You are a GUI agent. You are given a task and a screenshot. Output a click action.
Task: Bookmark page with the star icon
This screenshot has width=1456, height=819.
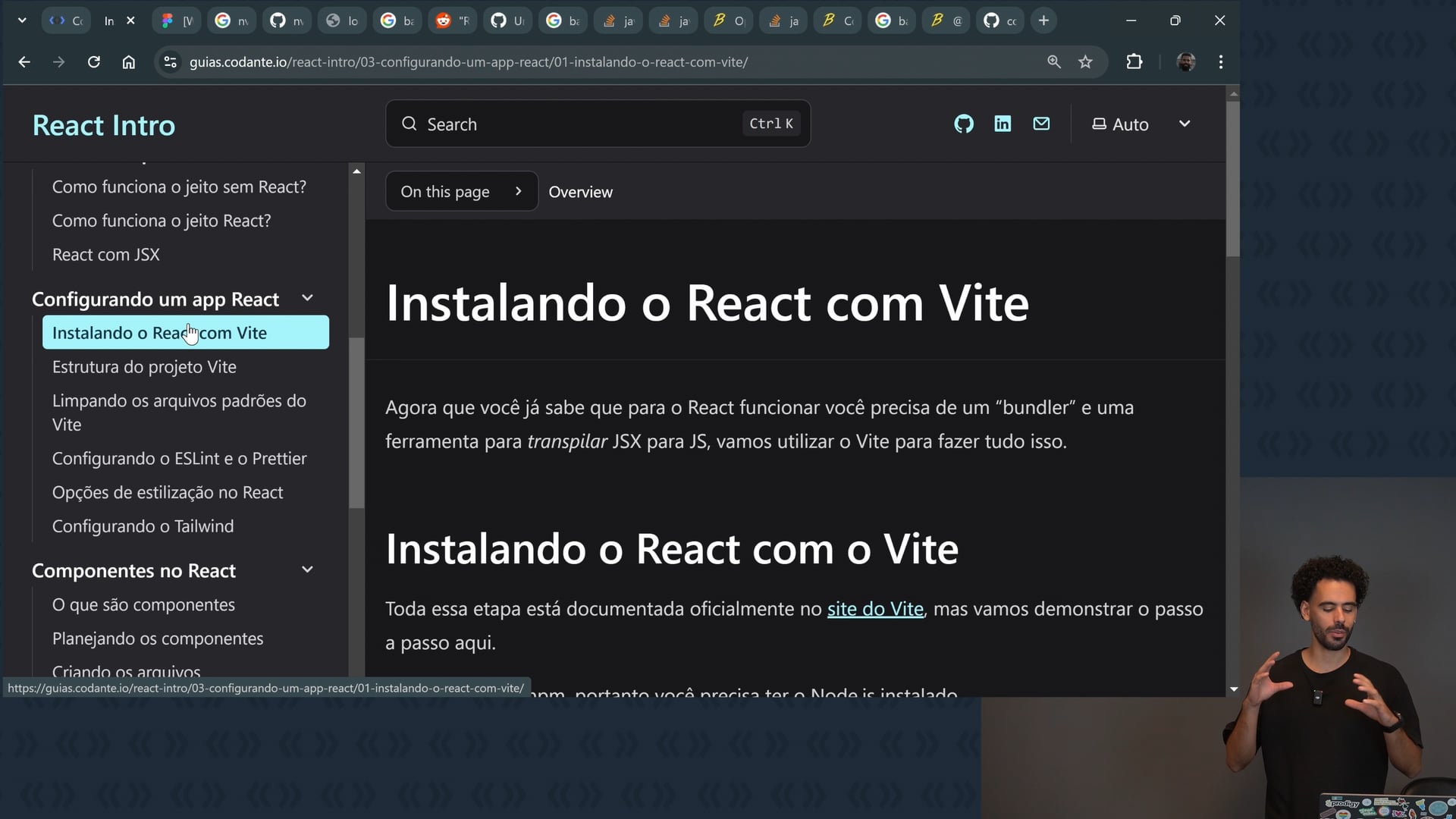pyautogui.click(x=1085, y=62)
